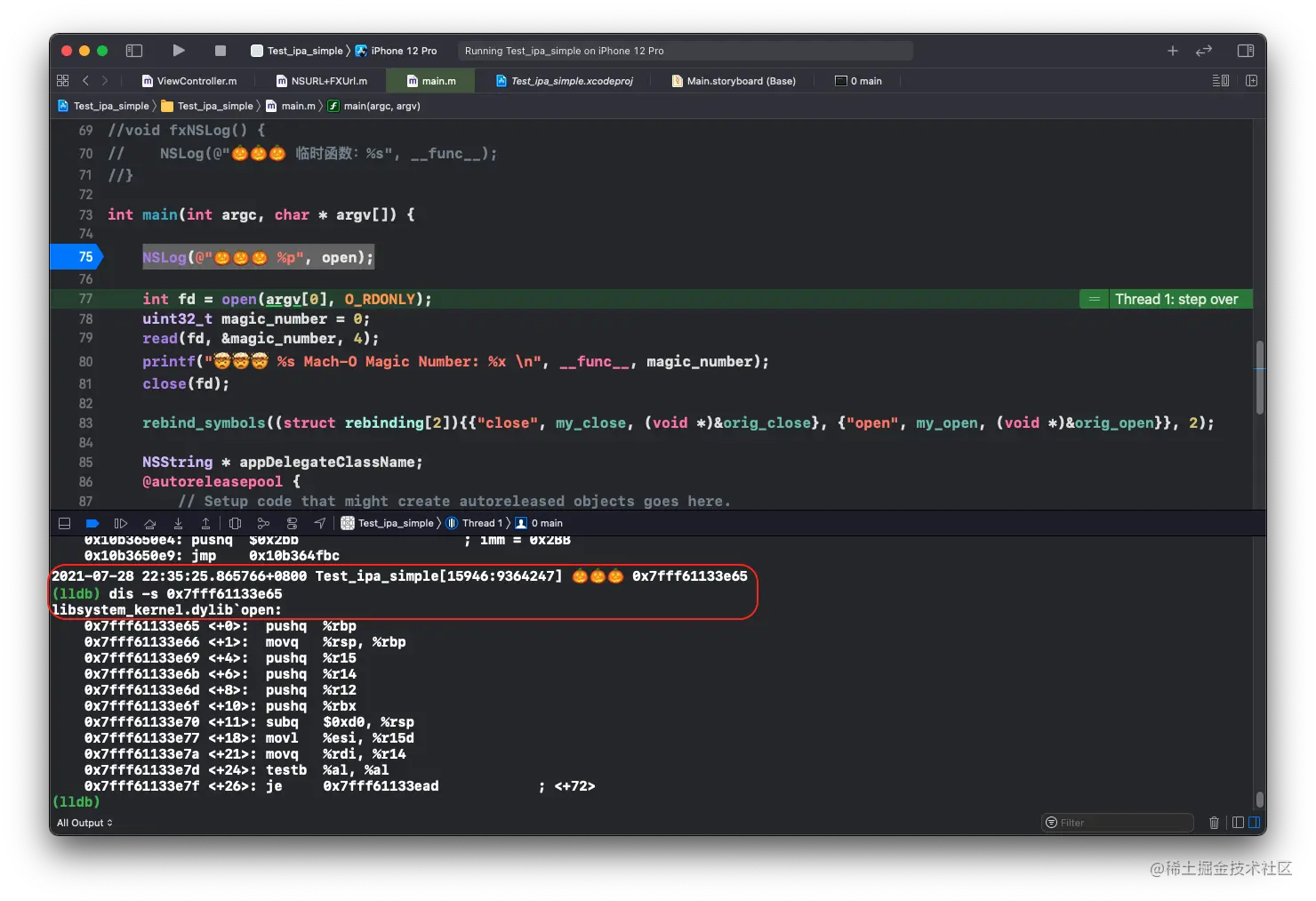Image resolution: width=1316 pixels, height=901 pixels.
Task: Toggle the console pane visibility
Action: click(x=1254, y=823)
